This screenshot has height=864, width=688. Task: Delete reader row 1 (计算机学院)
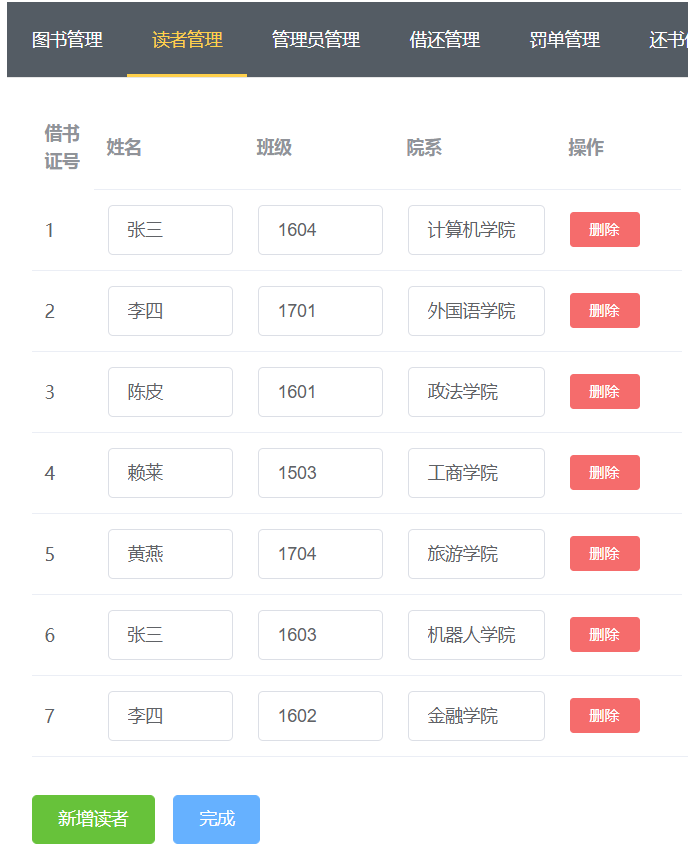click(604, 230)
